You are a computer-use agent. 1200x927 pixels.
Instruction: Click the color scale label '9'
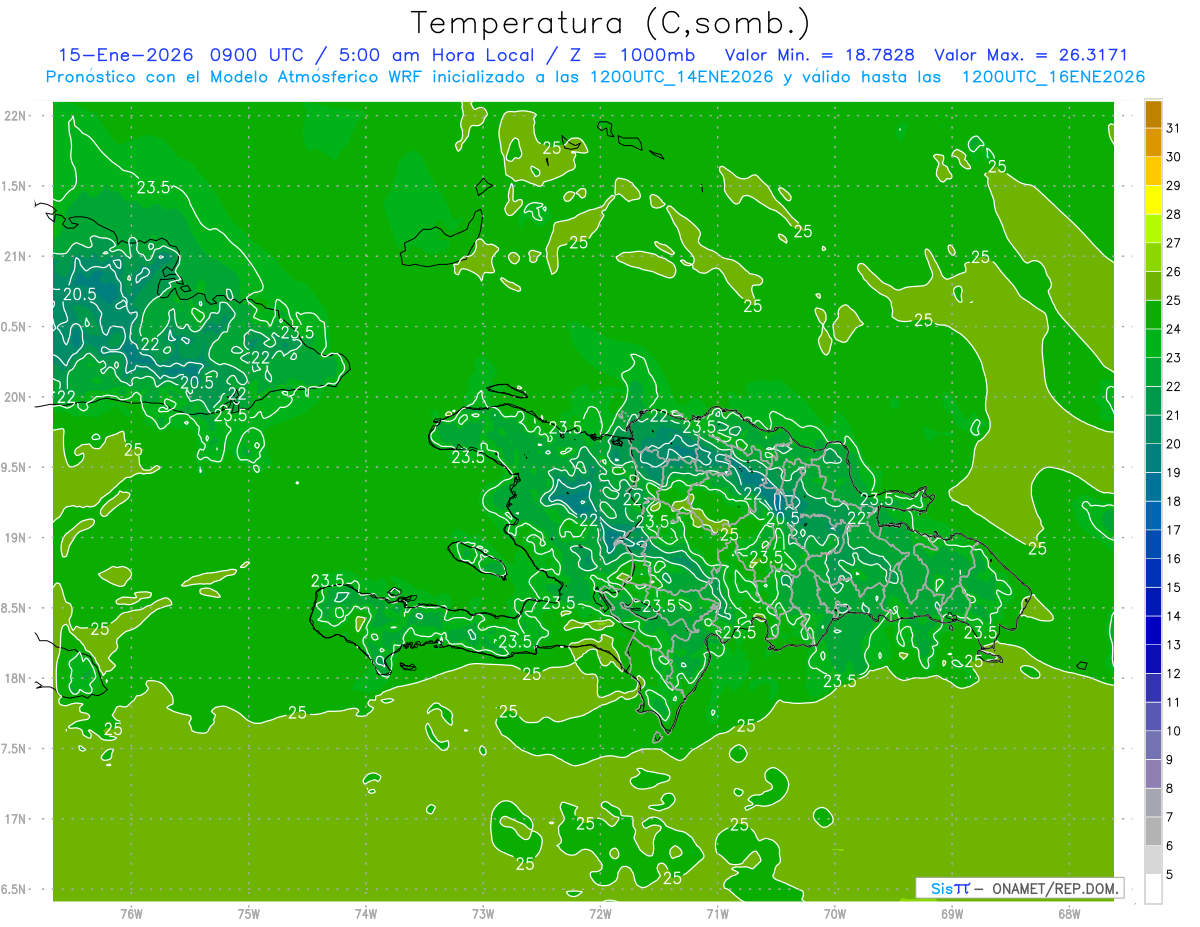[1170, 760]
